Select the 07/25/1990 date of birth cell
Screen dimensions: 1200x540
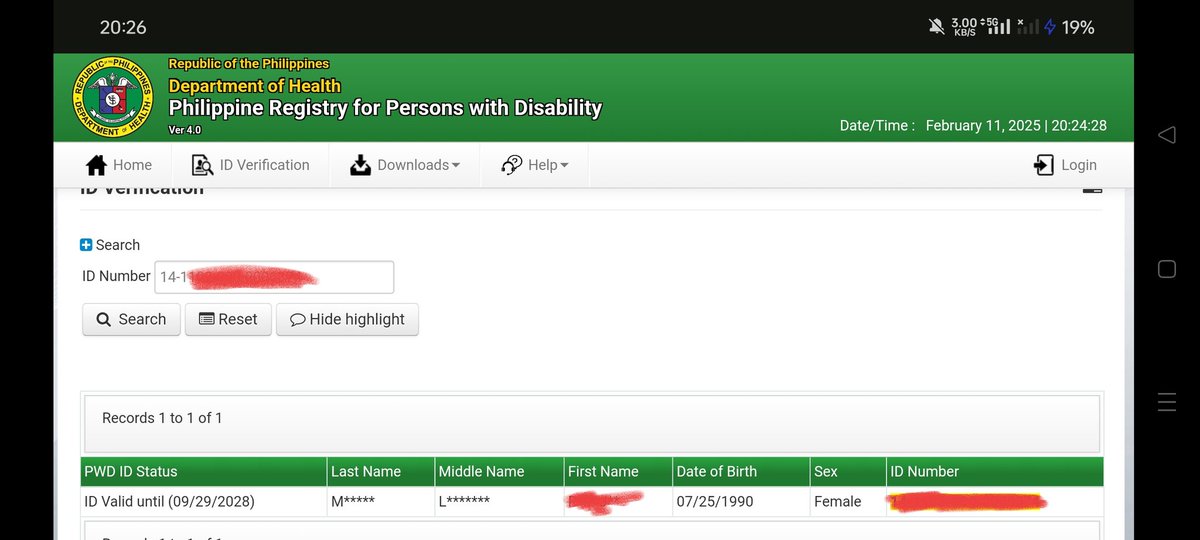741,502
